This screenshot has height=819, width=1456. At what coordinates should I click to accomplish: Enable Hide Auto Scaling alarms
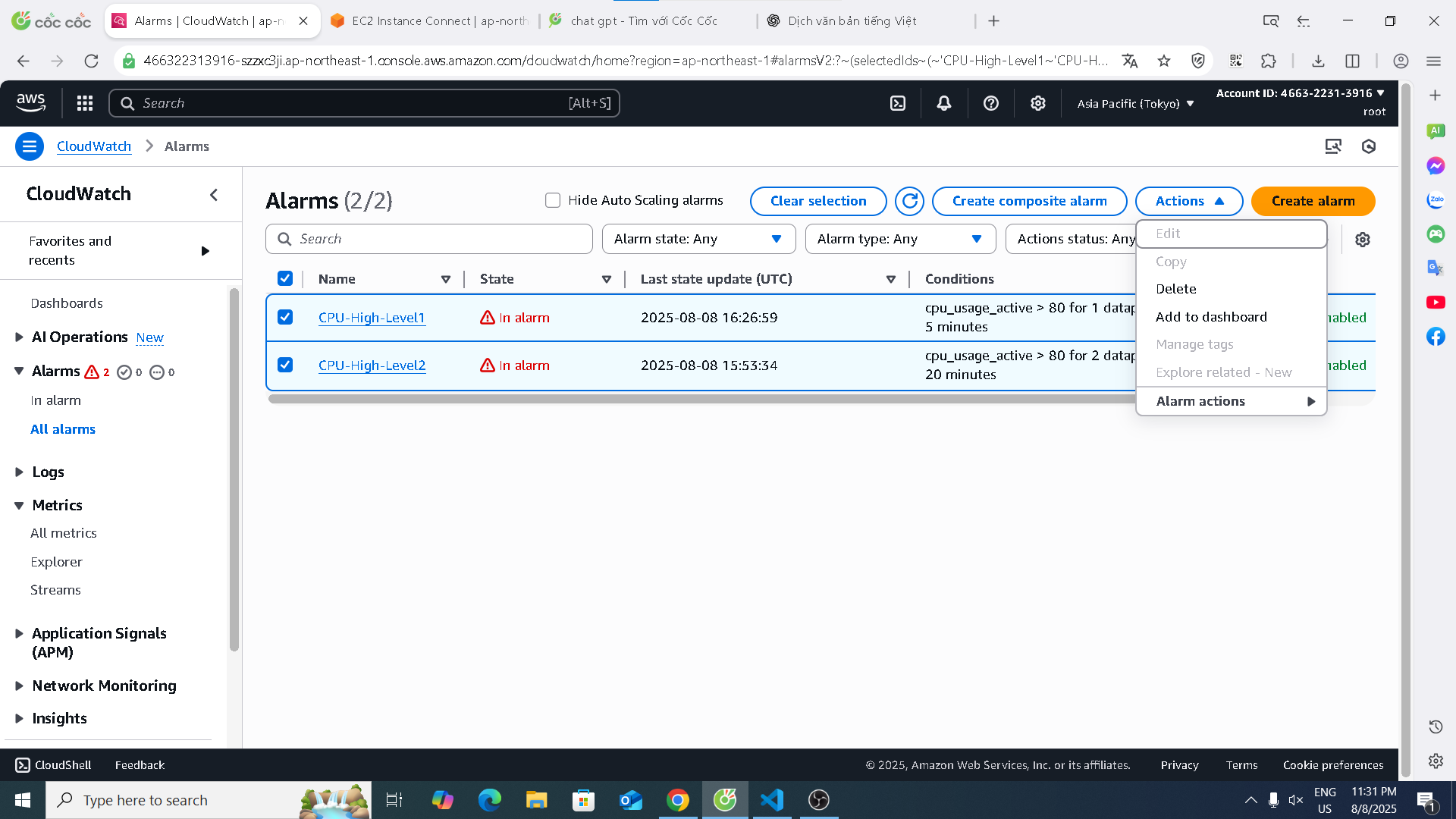click(x=553, y=199)
